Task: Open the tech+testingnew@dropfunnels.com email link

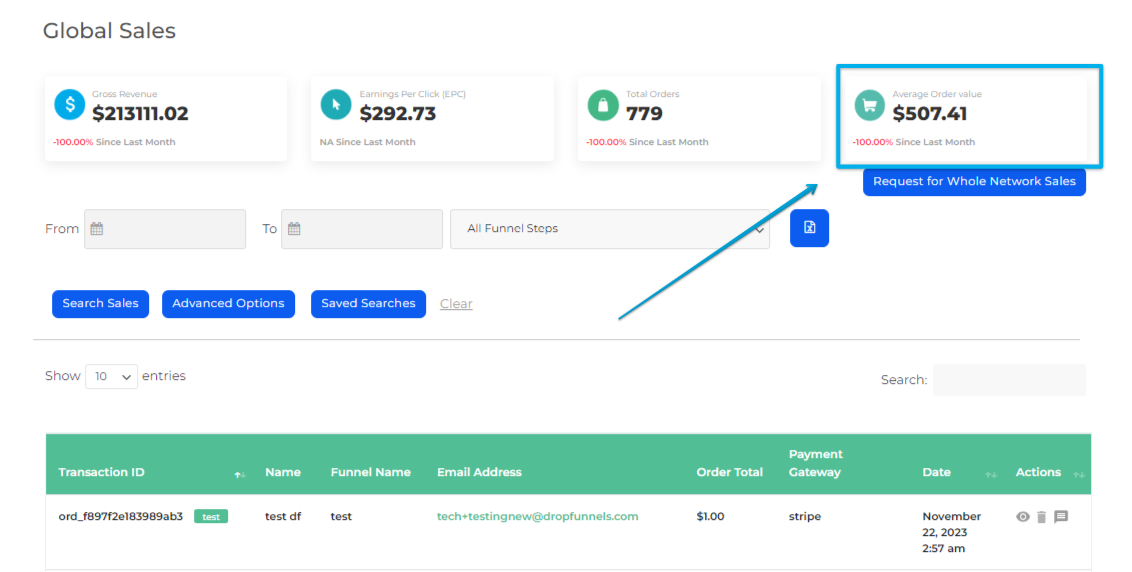Action: [x=537, y=517]
